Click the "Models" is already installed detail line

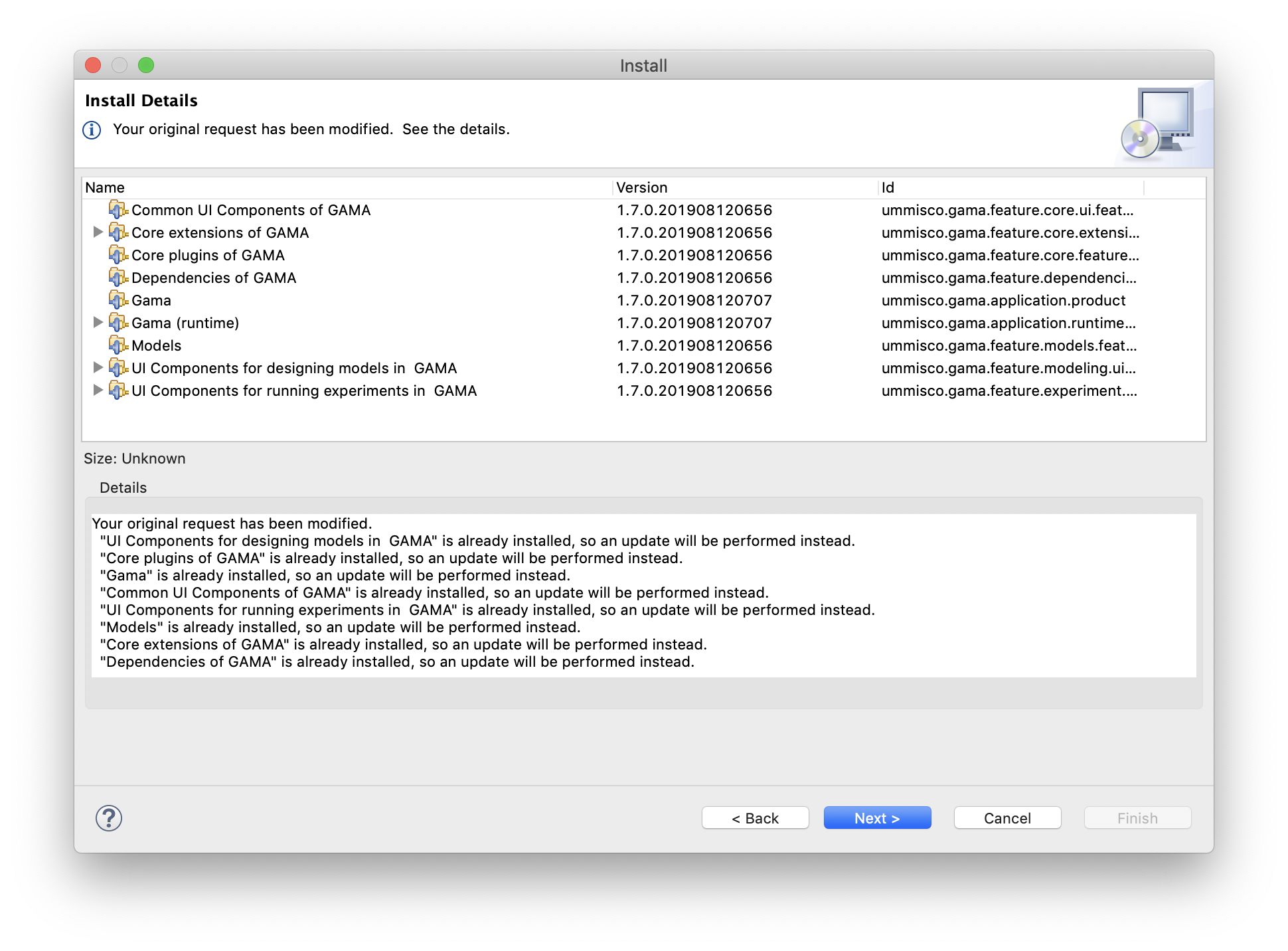coord(340,627)
